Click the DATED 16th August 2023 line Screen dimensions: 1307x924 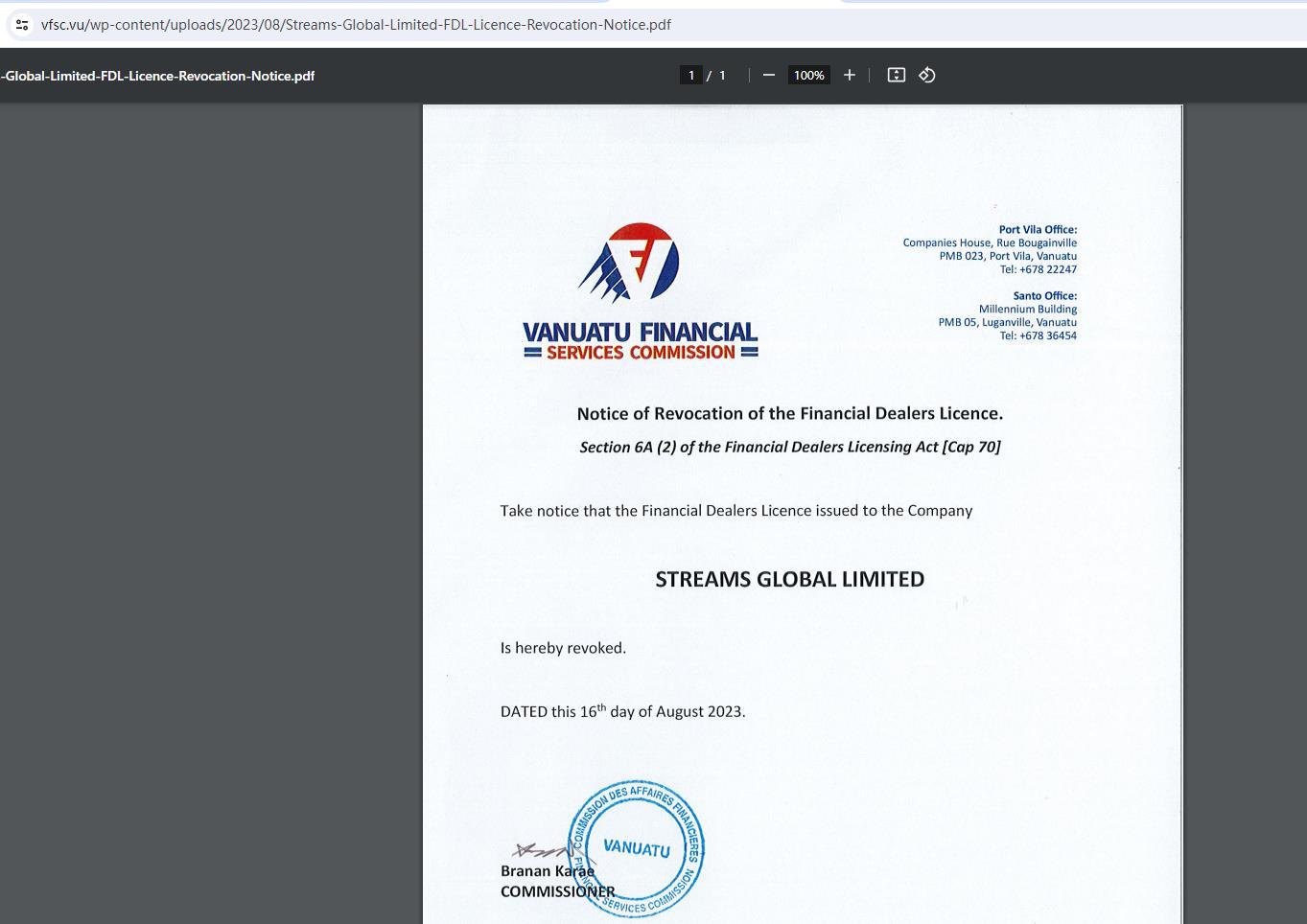pyautogui.click(x=622, y=711)
